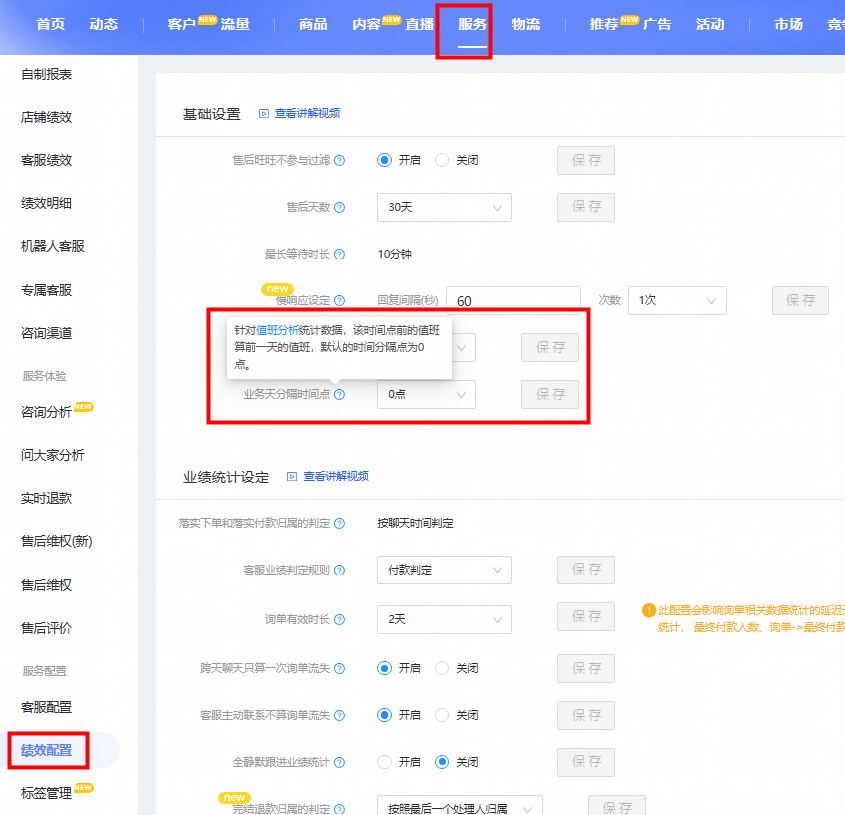Image resolution: width=845 pixels, height=815 pixels.
Task: Click help icon beside 售后旺旺不参与过滤
Action: [339, 161]
